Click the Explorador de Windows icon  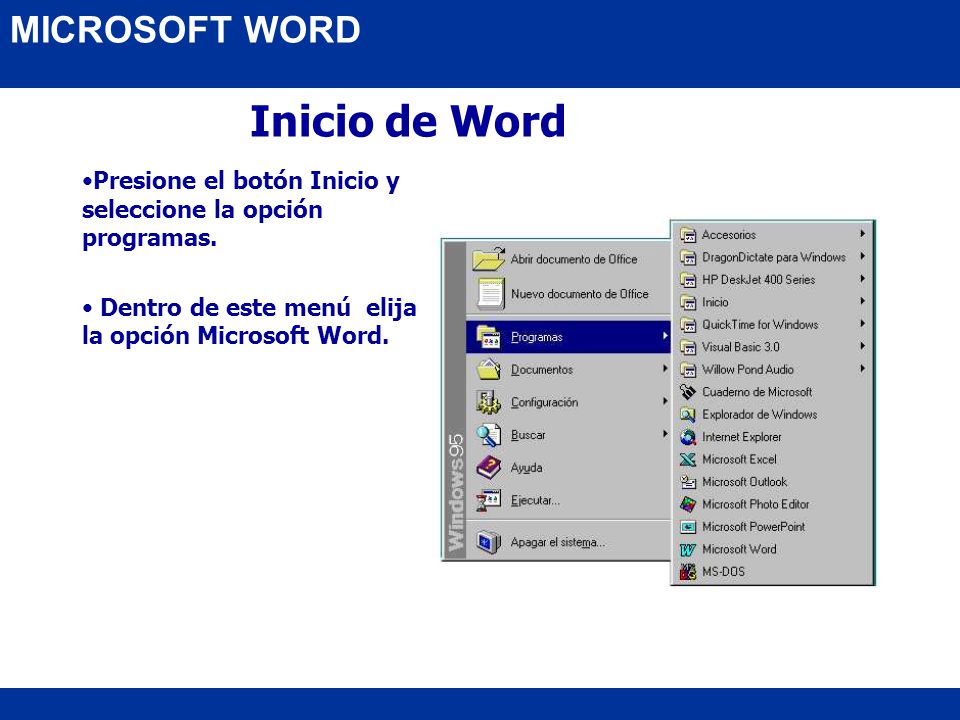pos(688,414)
